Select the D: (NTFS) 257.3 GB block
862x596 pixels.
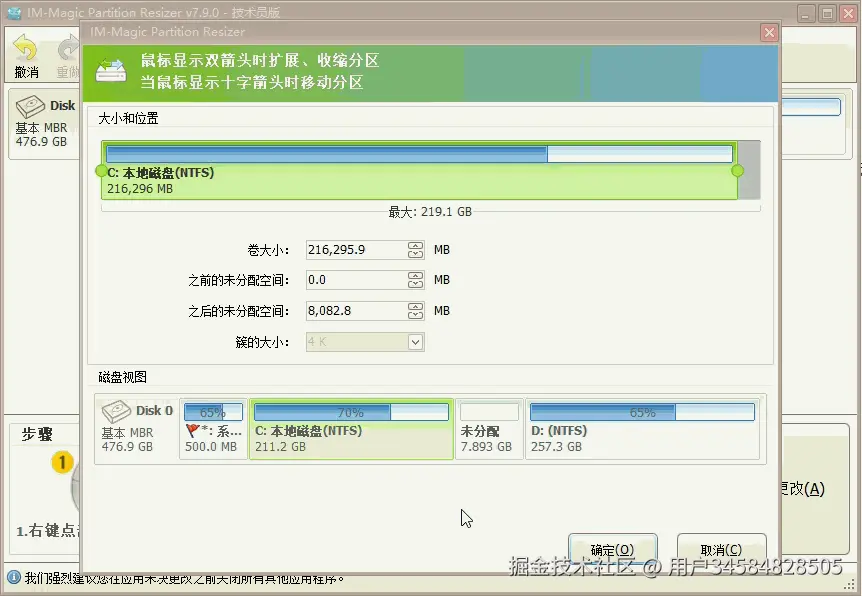tap(642, 429)
